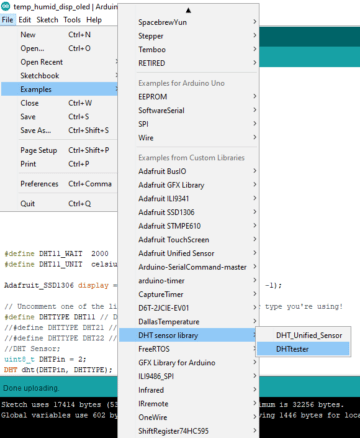Screen dimensions: 360x438
Task: Open the Help menu
Action: pyautogui.click(x=94, y=20)
